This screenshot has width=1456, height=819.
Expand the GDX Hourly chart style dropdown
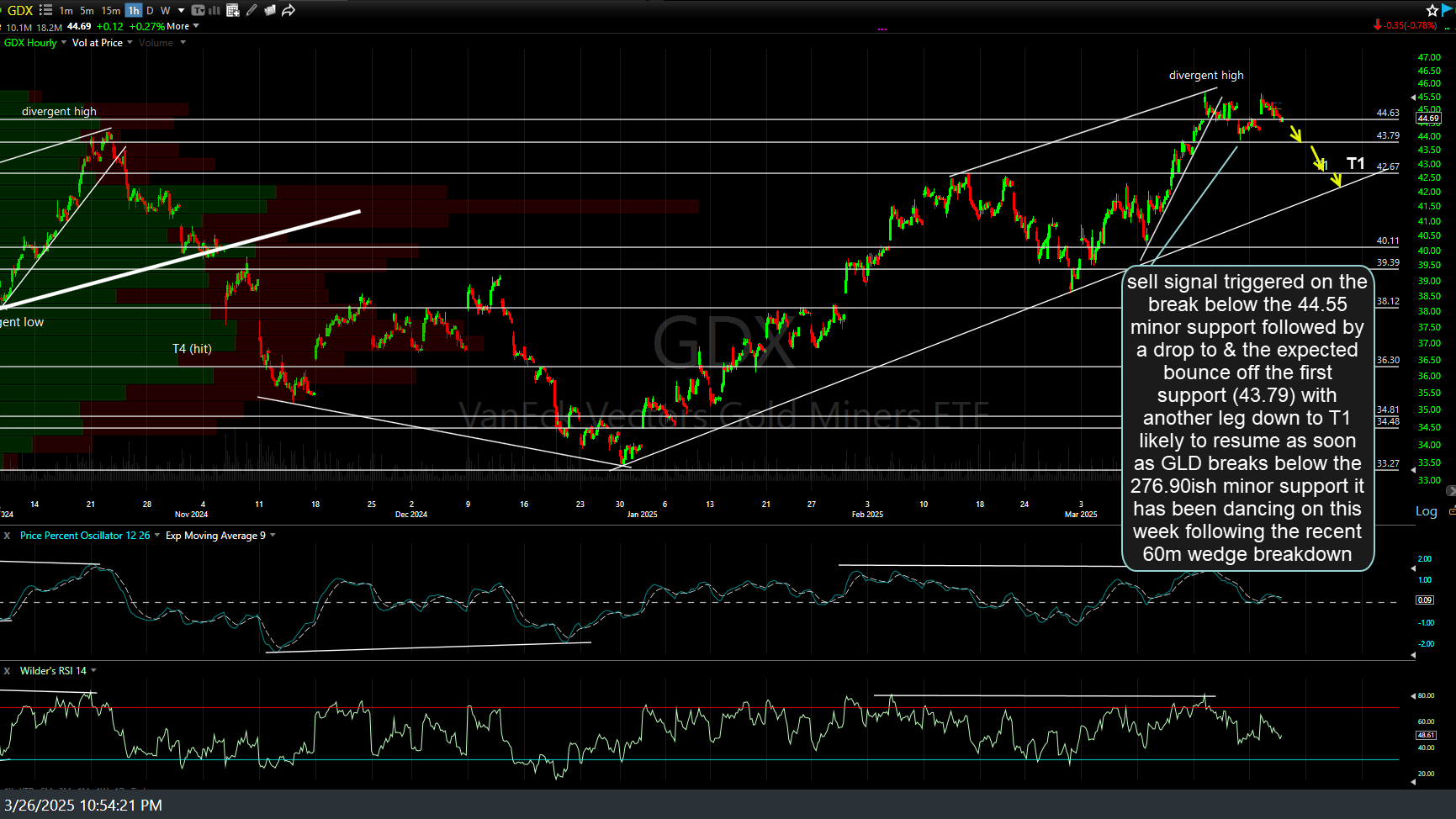[x=62, y=42]
